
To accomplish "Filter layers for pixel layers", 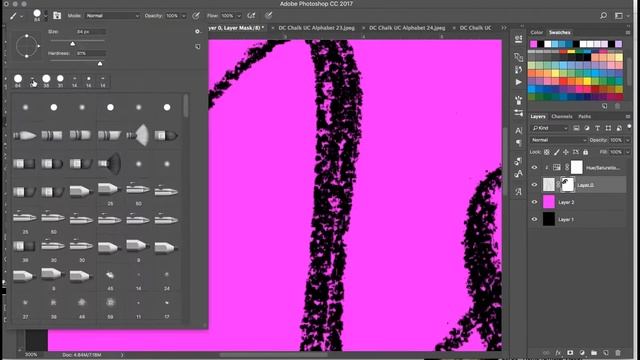I will pyautogui.click(x=576, y=128).
